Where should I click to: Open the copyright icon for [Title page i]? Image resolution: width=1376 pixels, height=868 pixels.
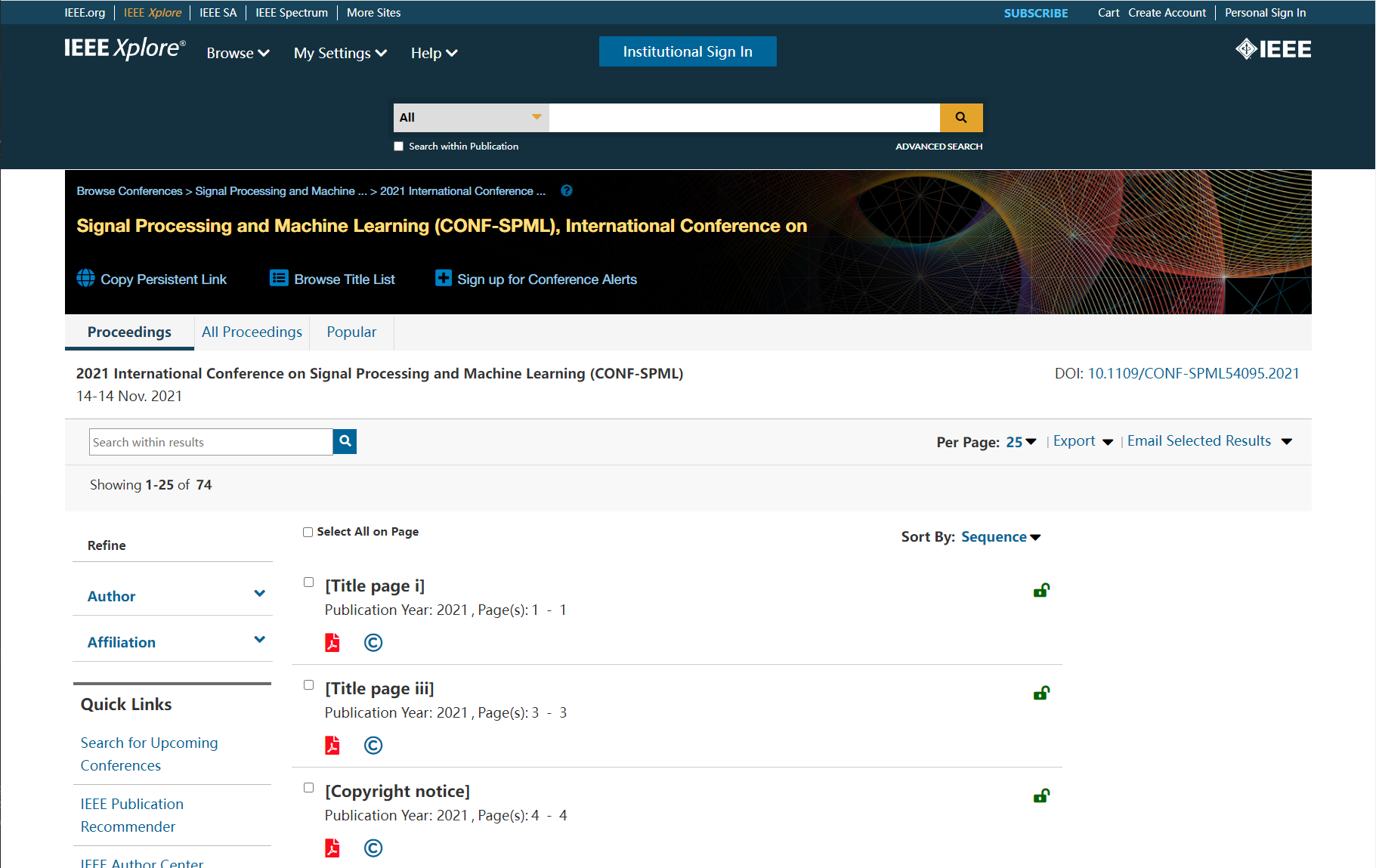(373, 643)
